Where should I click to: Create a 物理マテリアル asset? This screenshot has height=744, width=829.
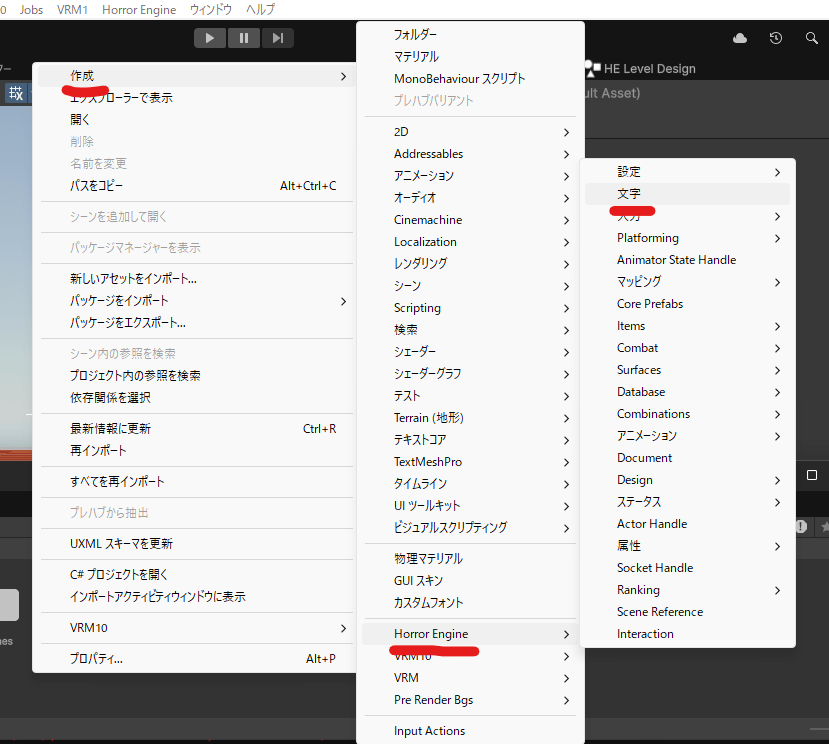(471, 559)
